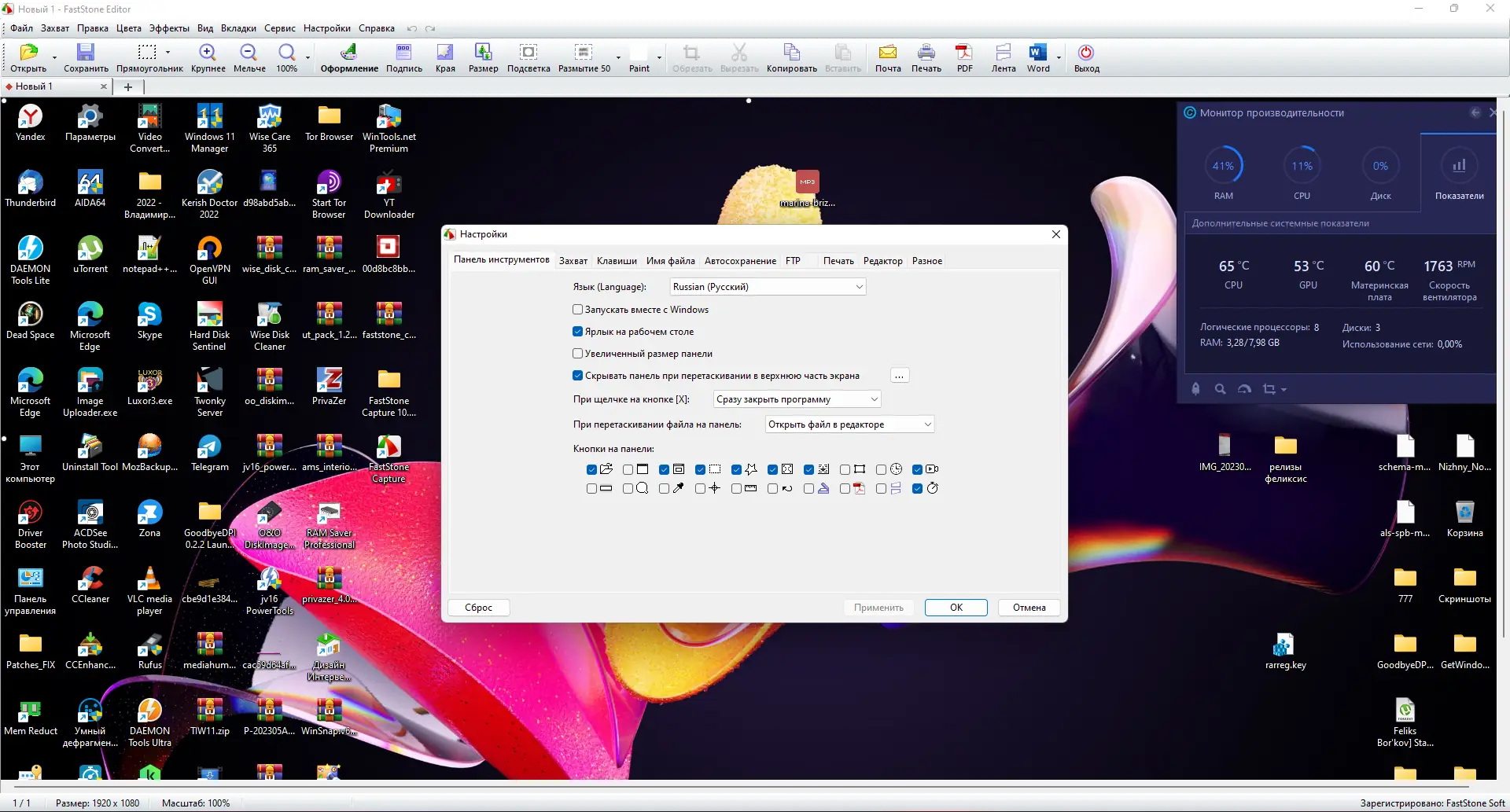
Task: Click the Отмена cancel button
Action: coord(1029,608)
